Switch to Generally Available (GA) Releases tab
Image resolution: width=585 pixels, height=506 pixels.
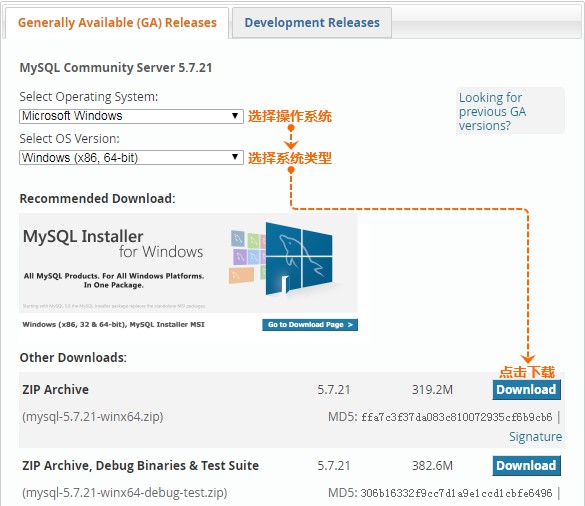tap(117, 23)
